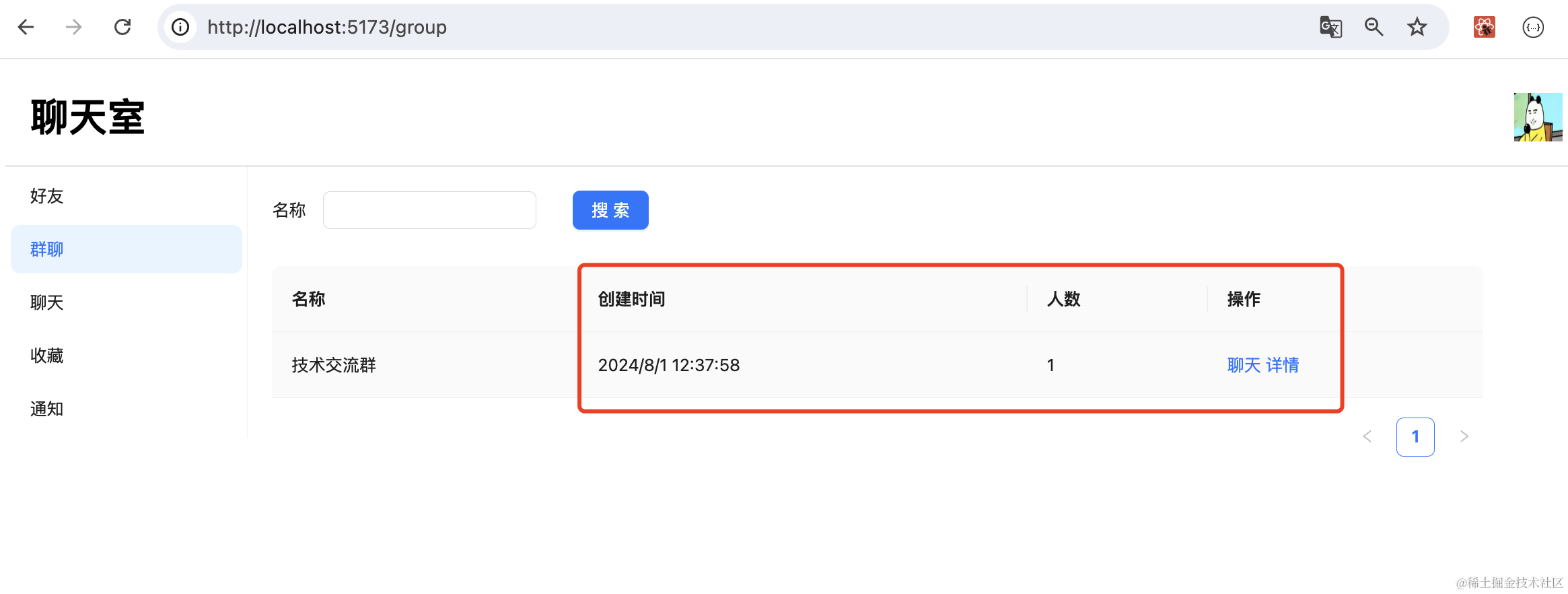Reload the page with the refresh icon

pyautogui.click(x=122, y=27)
